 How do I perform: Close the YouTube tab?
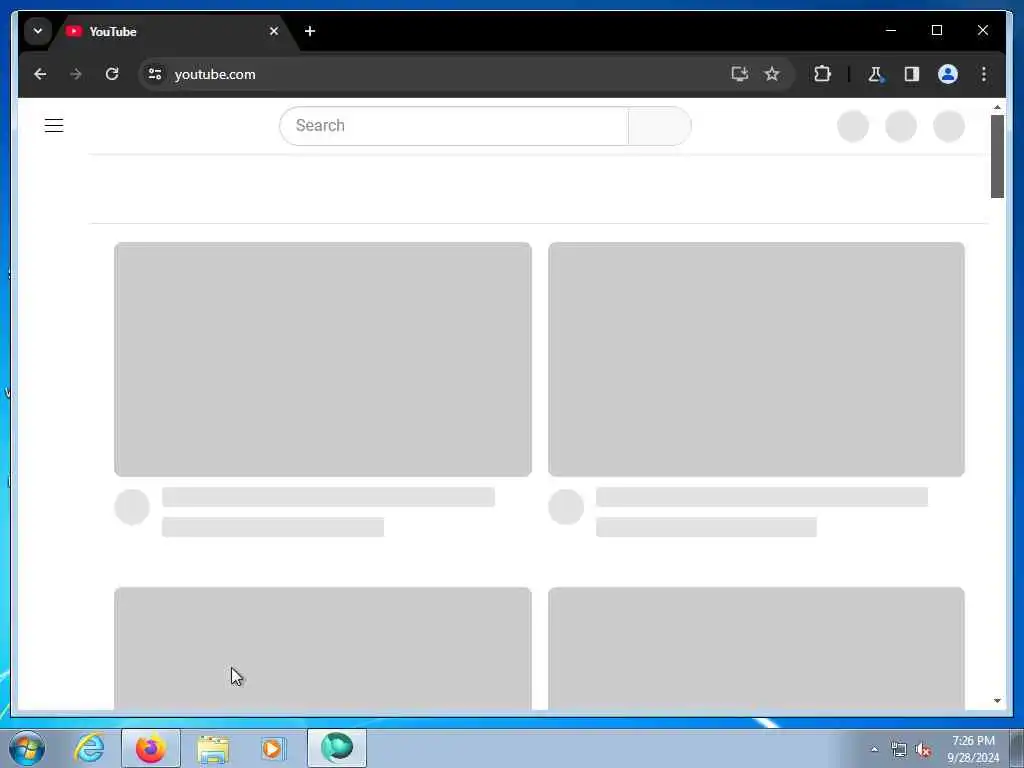tap(274, 31)
